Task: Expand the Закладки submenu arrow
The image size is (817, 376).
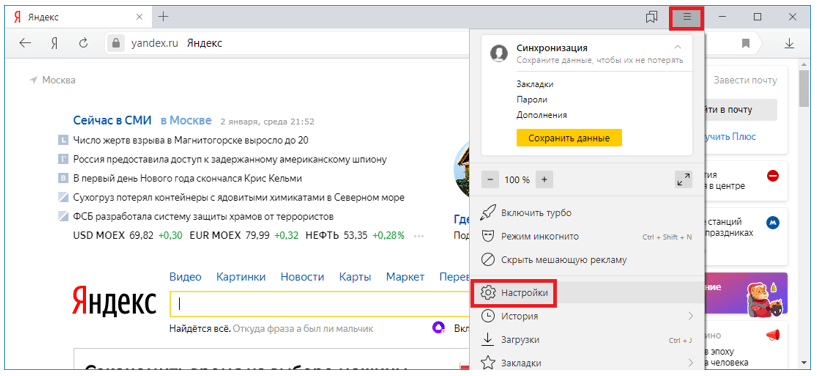Action: [690, 362]
